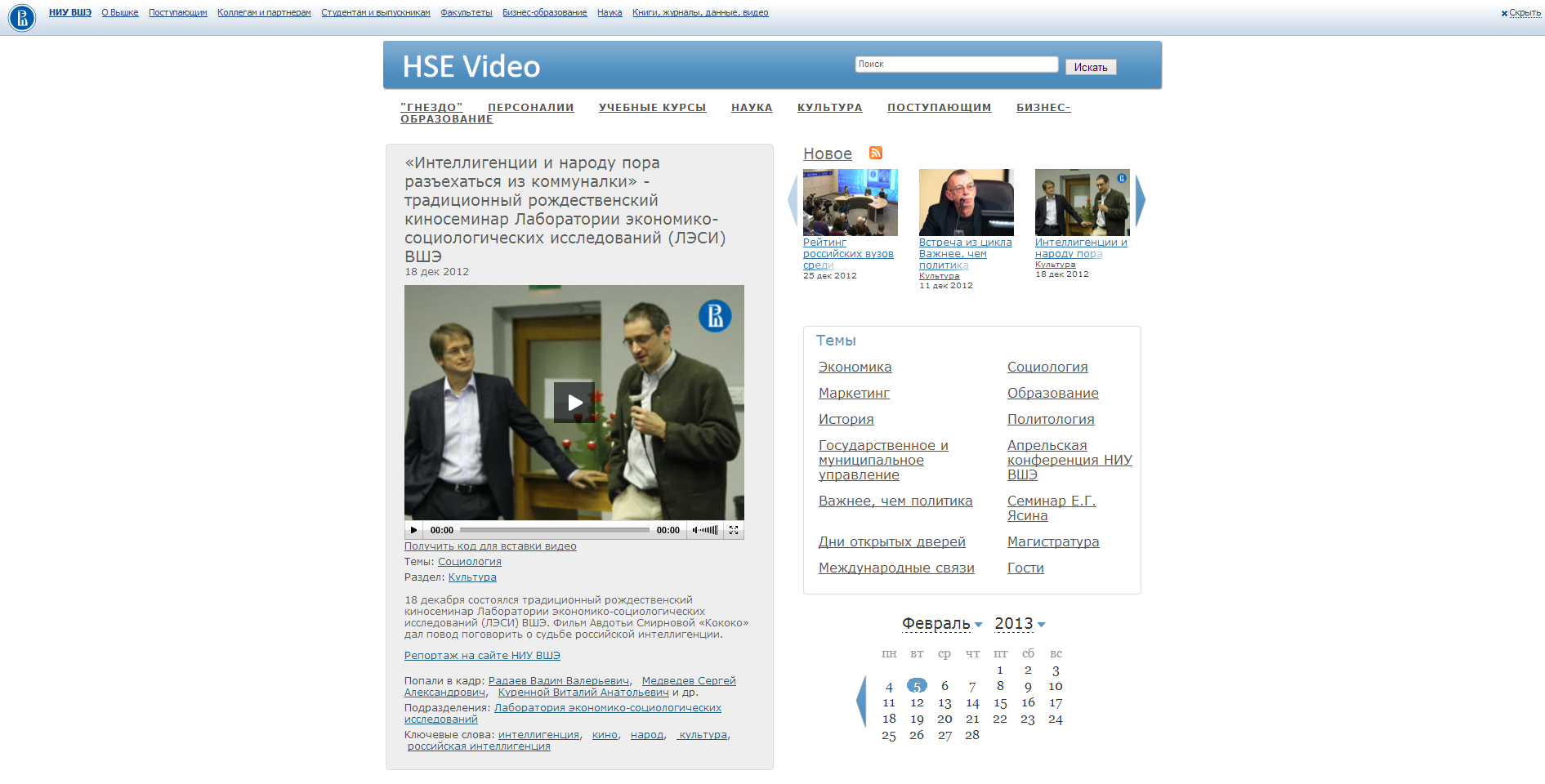1545x784 pixels.
Task: Open Куренной Виталий Анатольевич person link
Action: (583, 693)
